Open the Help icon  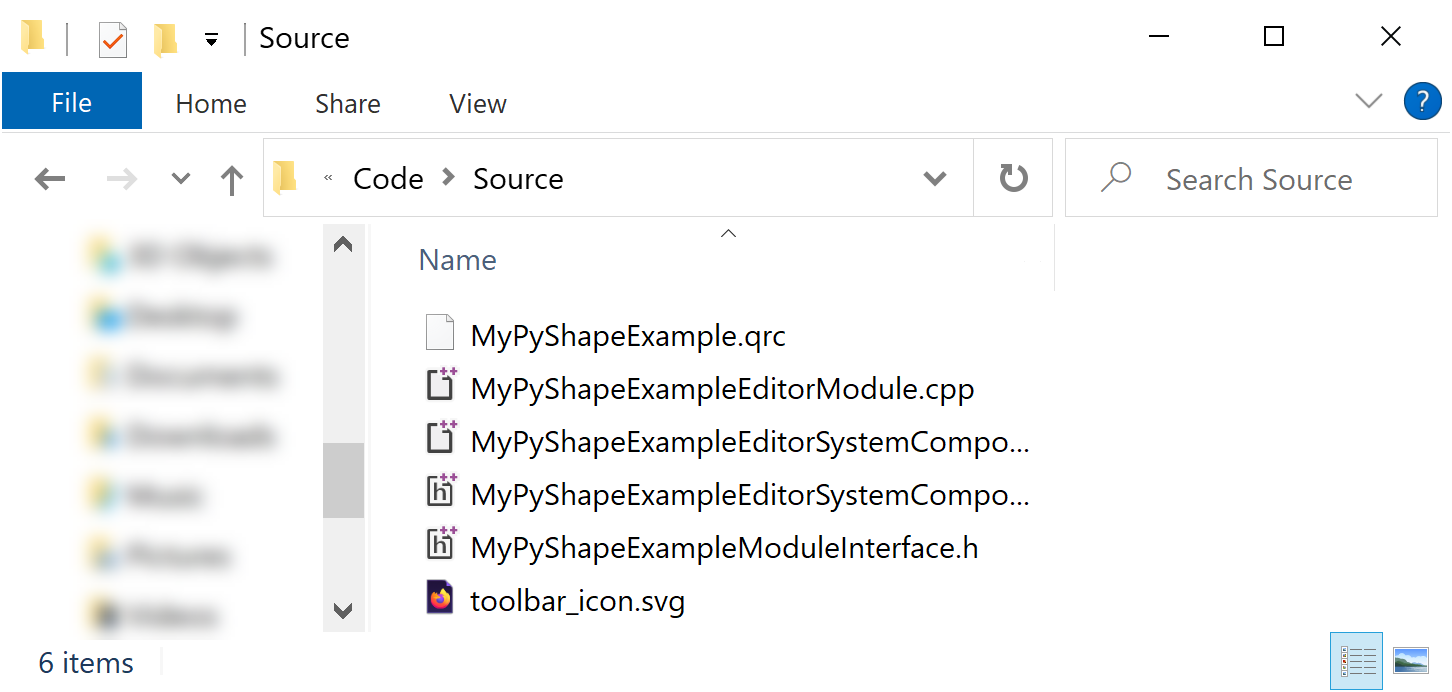pyautogui.click(x=1422, y=102)
